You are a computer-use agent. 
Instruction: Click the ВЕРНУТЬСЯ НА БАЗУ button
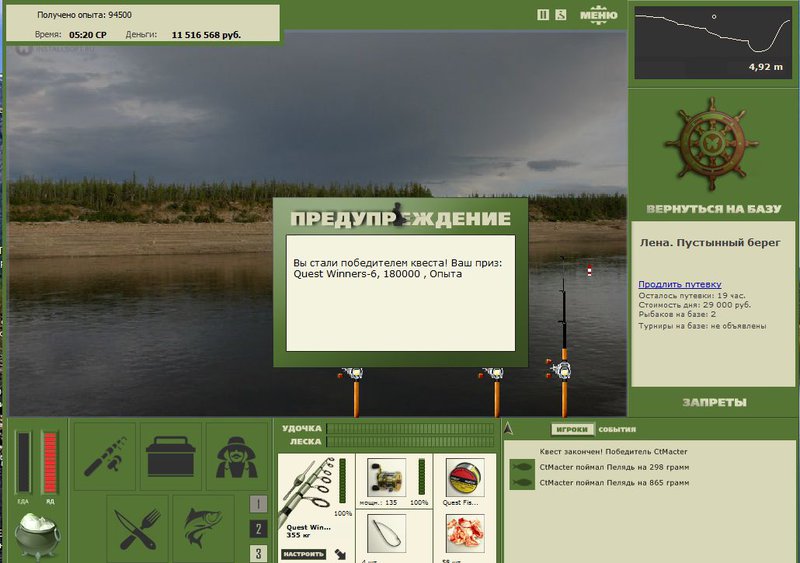[x=714, y=209]
